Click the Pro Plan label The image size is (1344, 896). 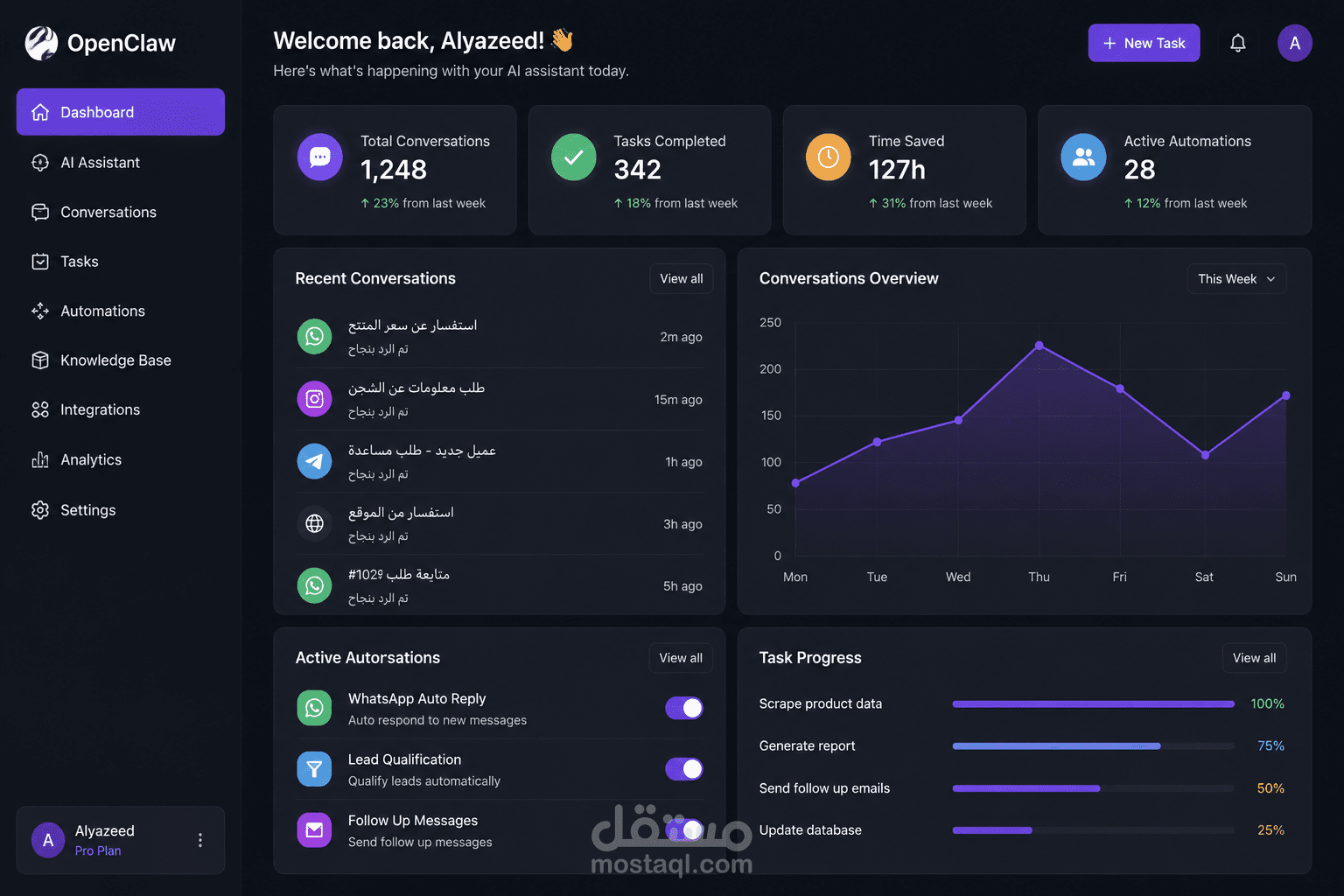[x=98, y=850]
